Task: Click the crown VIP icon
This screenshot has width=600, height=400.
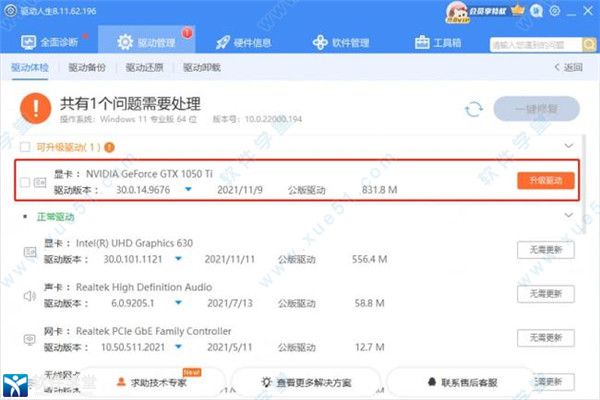Action: point(517,10)
